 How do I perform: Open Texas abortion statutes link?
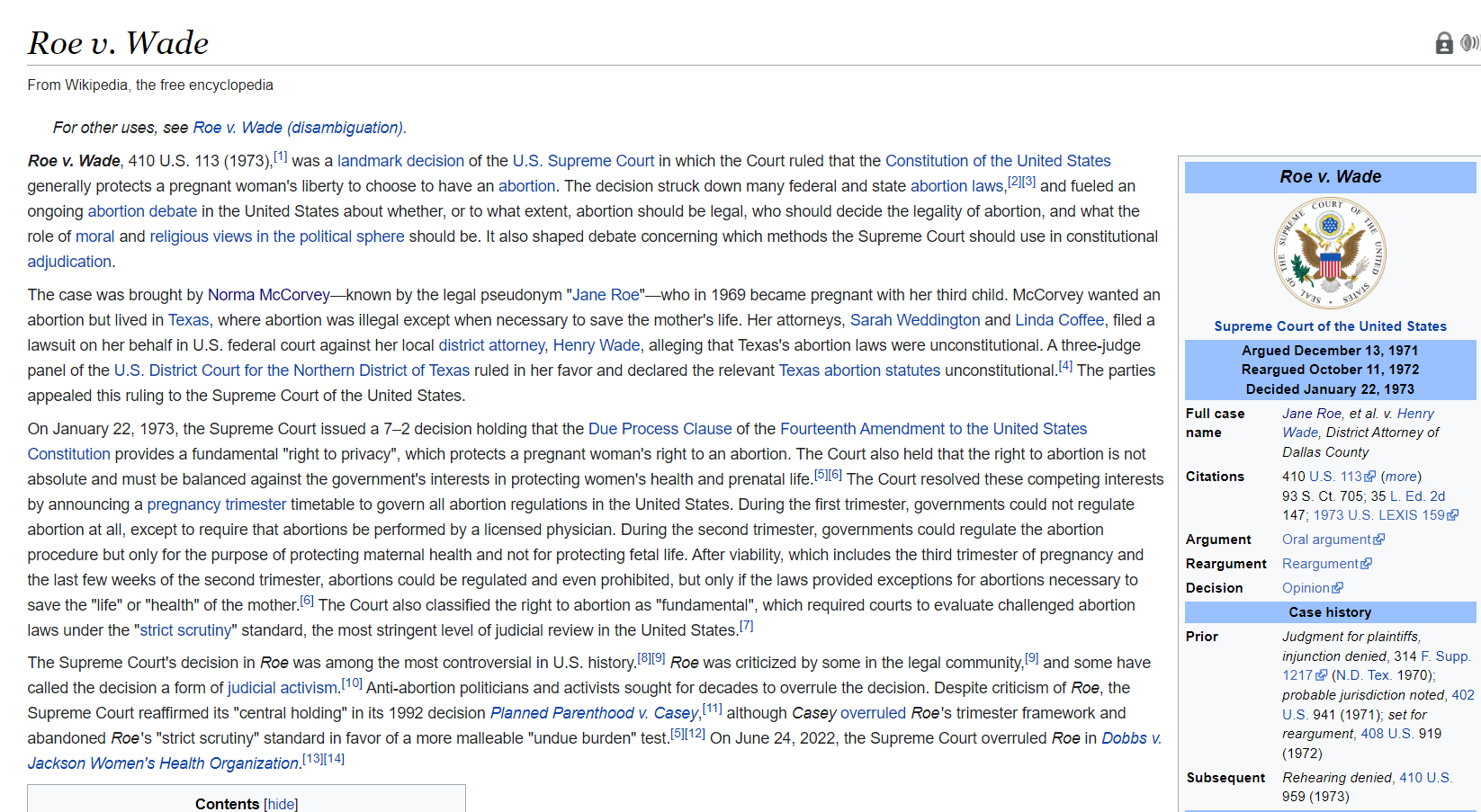click(859, 370)
